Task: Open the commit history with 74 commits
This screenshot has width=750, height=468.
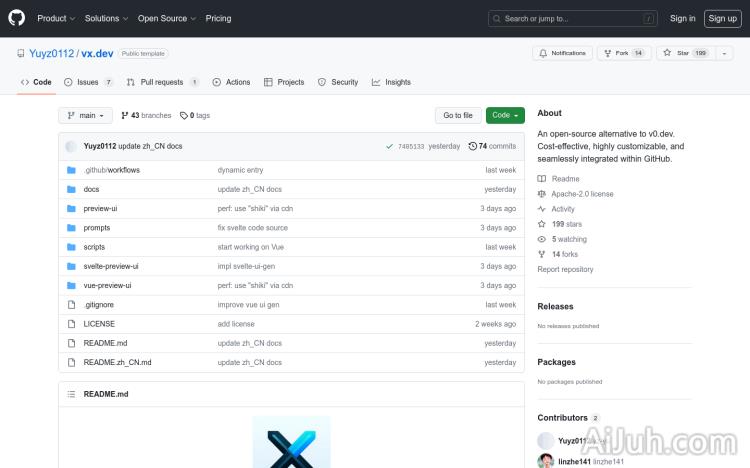Action: pyautogui.click(x=492, y=146)
